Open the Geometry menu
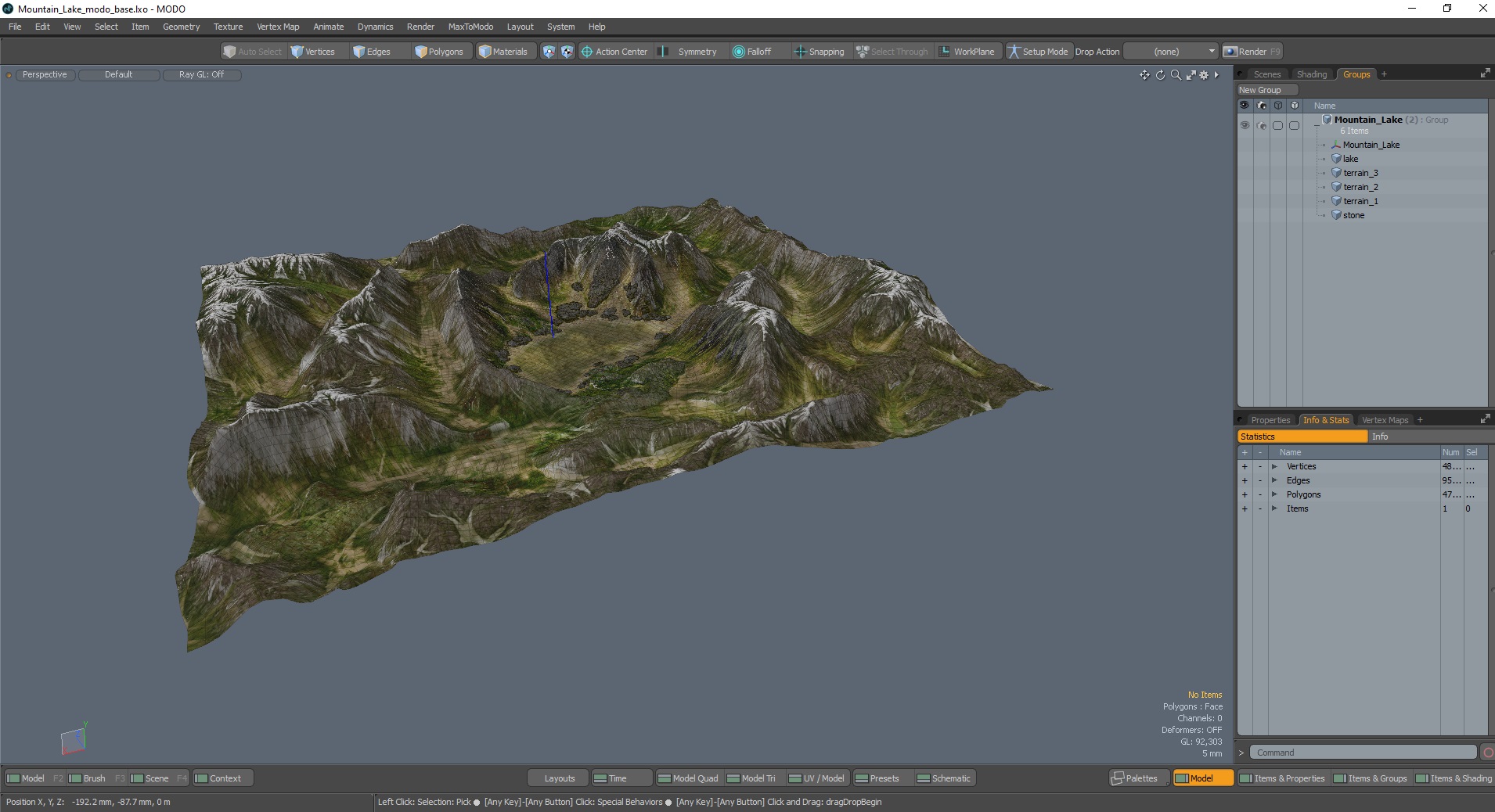 (x=181, y=27)
